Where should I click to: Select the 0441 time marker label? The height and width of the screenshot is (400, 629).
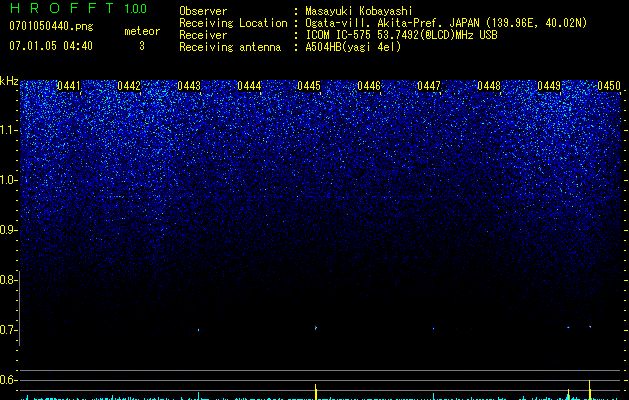point(69,86)
